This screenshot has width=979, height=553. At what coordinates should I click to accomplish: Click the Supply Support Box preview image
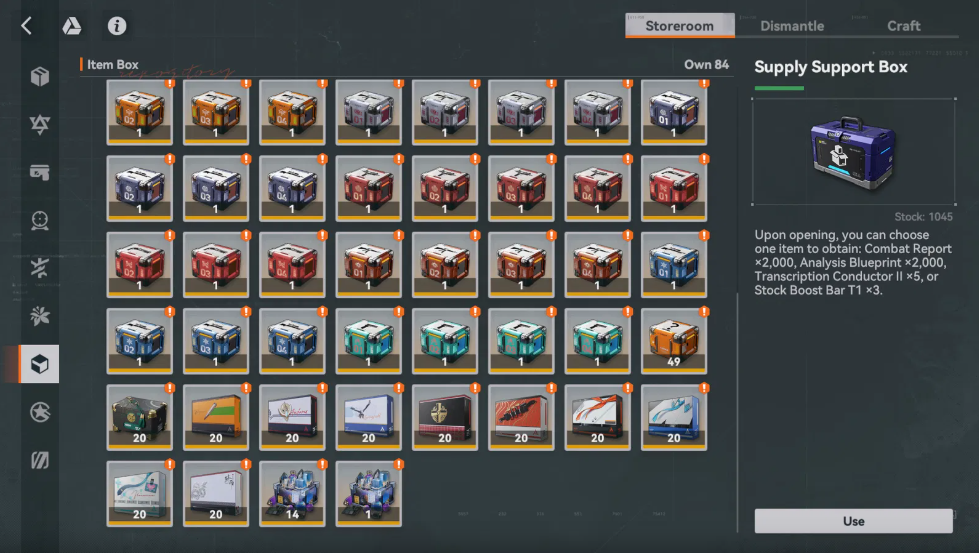click(x=854, y=152)
